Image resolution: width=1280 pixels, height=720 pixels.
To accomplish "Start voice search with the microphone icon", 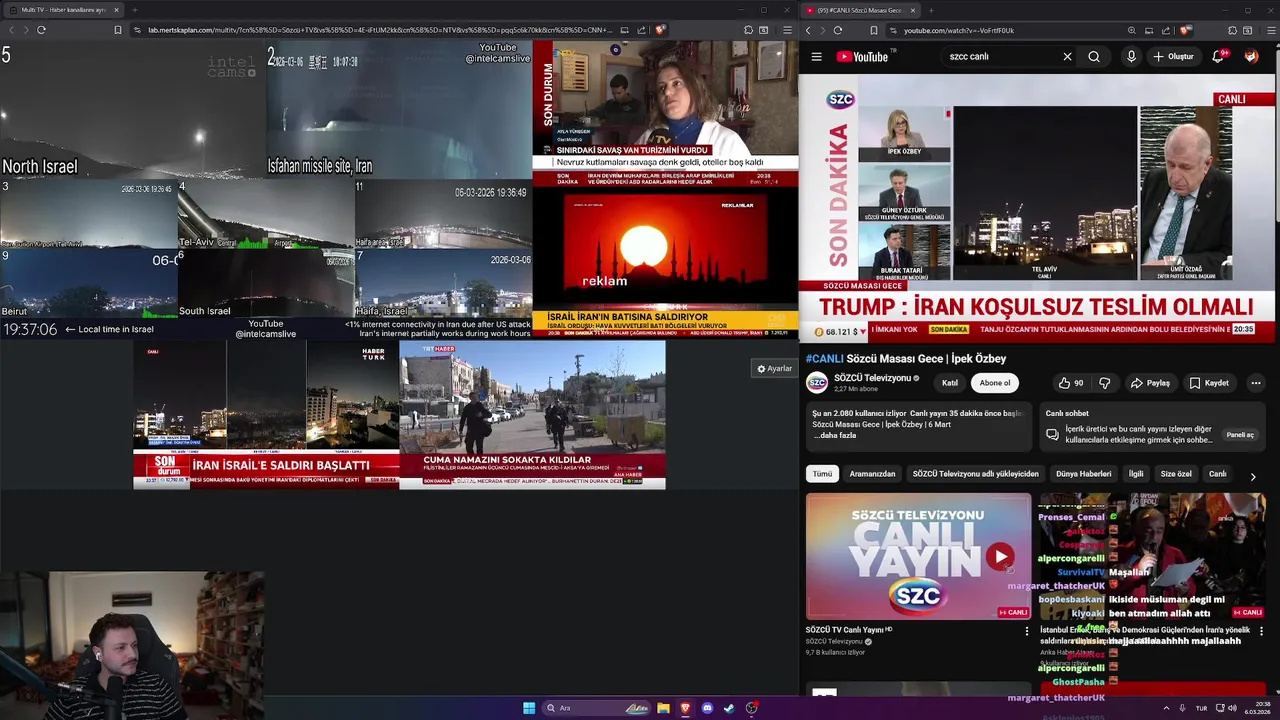I will [x=1131, y=57].
